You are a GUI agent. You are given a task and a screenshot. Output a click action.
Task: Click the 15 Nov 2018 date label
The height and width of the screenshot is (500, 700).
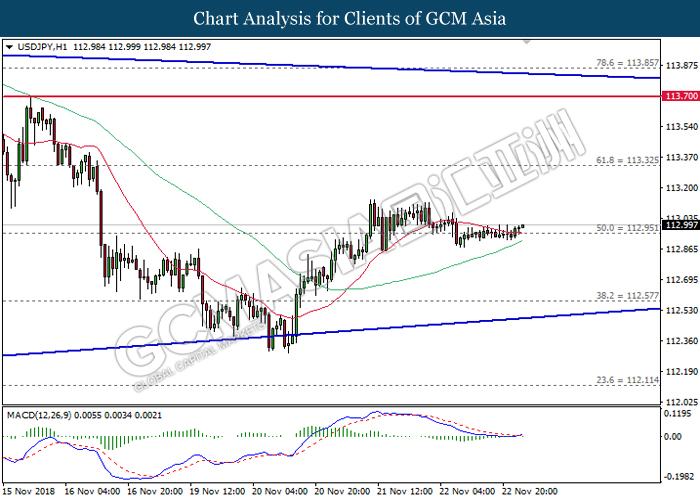click(30, 492)
